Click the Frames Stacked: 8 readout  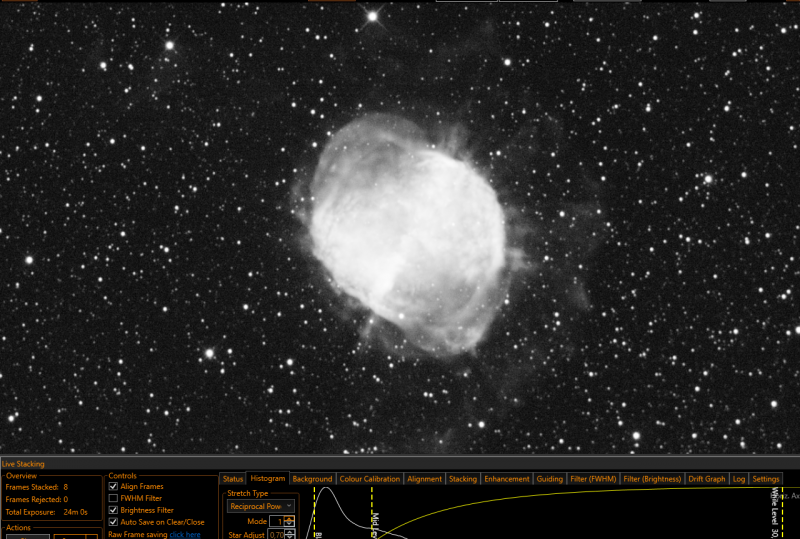[37, 487]
